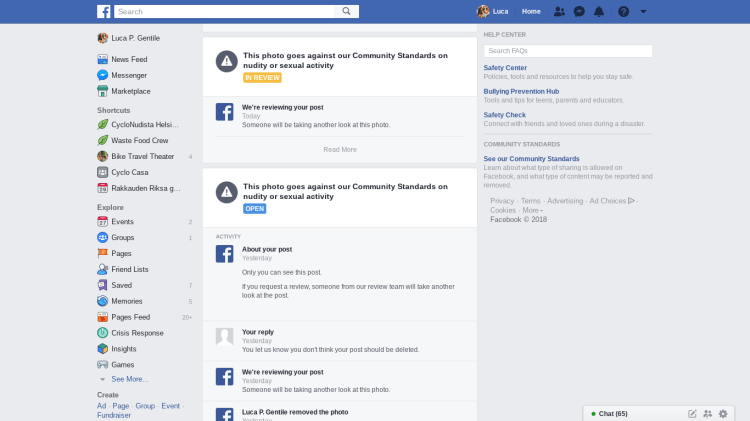The height and width of the screenshot is (421, 750).
Task: Click profile thumbnail beside Your reply
Action: 224,336
